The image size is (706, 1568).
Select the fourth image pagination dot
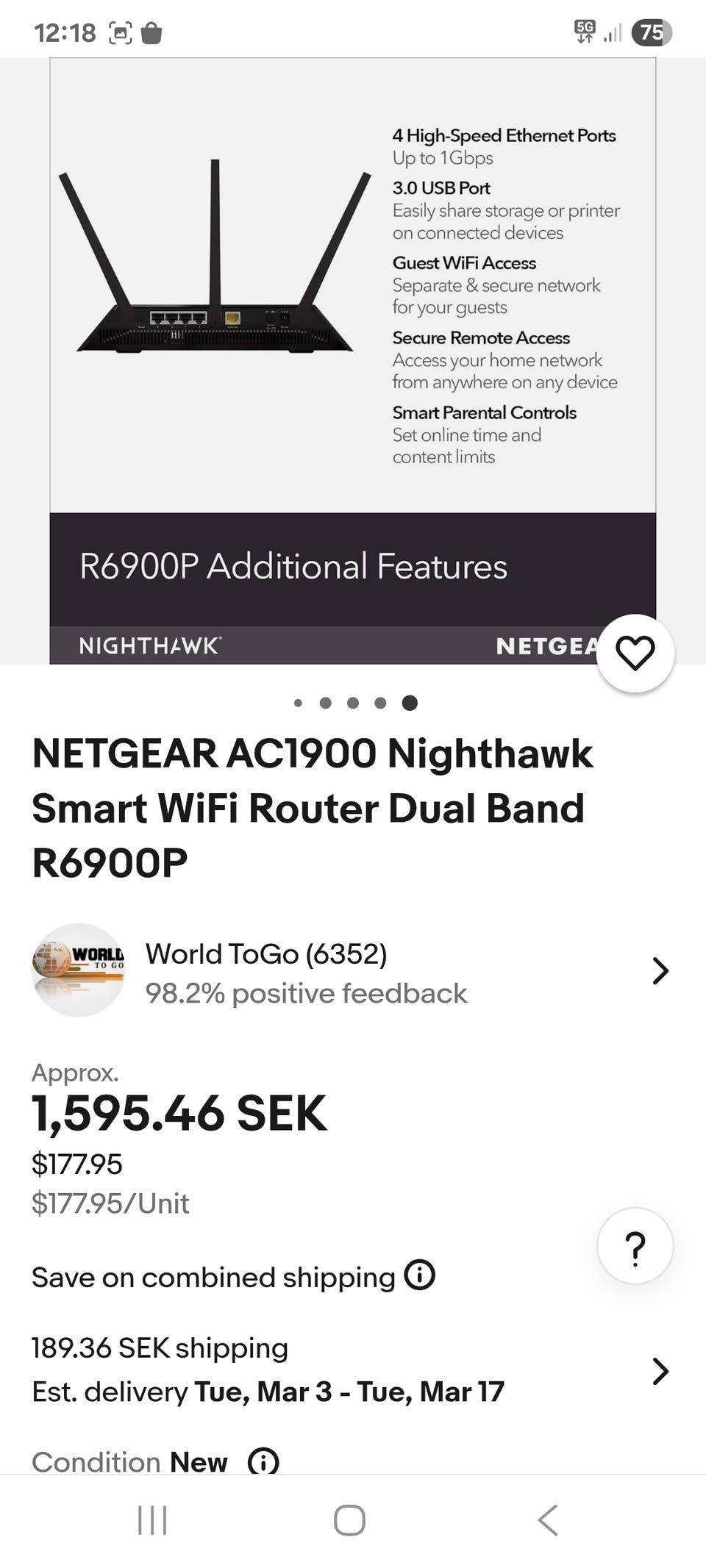coord(380,704)
